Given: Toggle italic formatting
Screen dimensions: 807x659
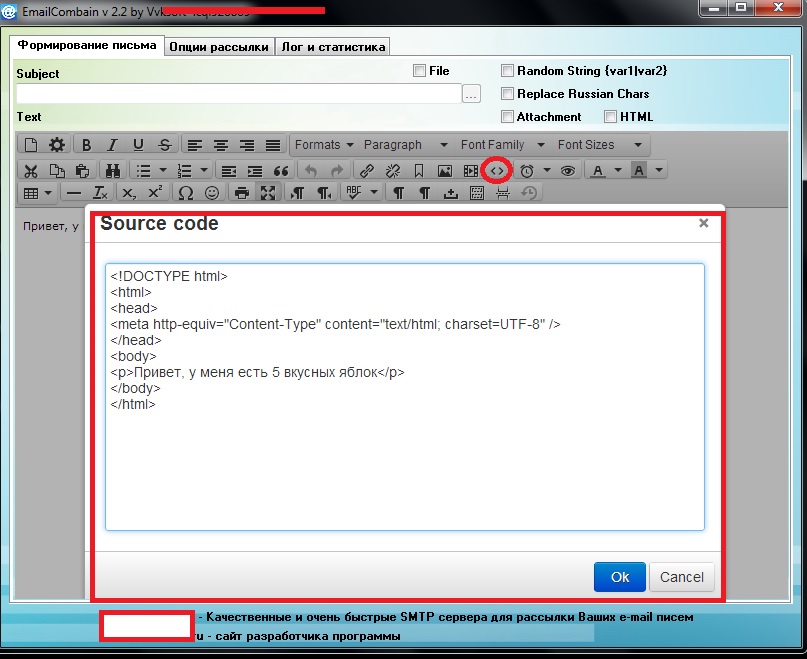Looking at the screenshot, I should pos(112,145).
